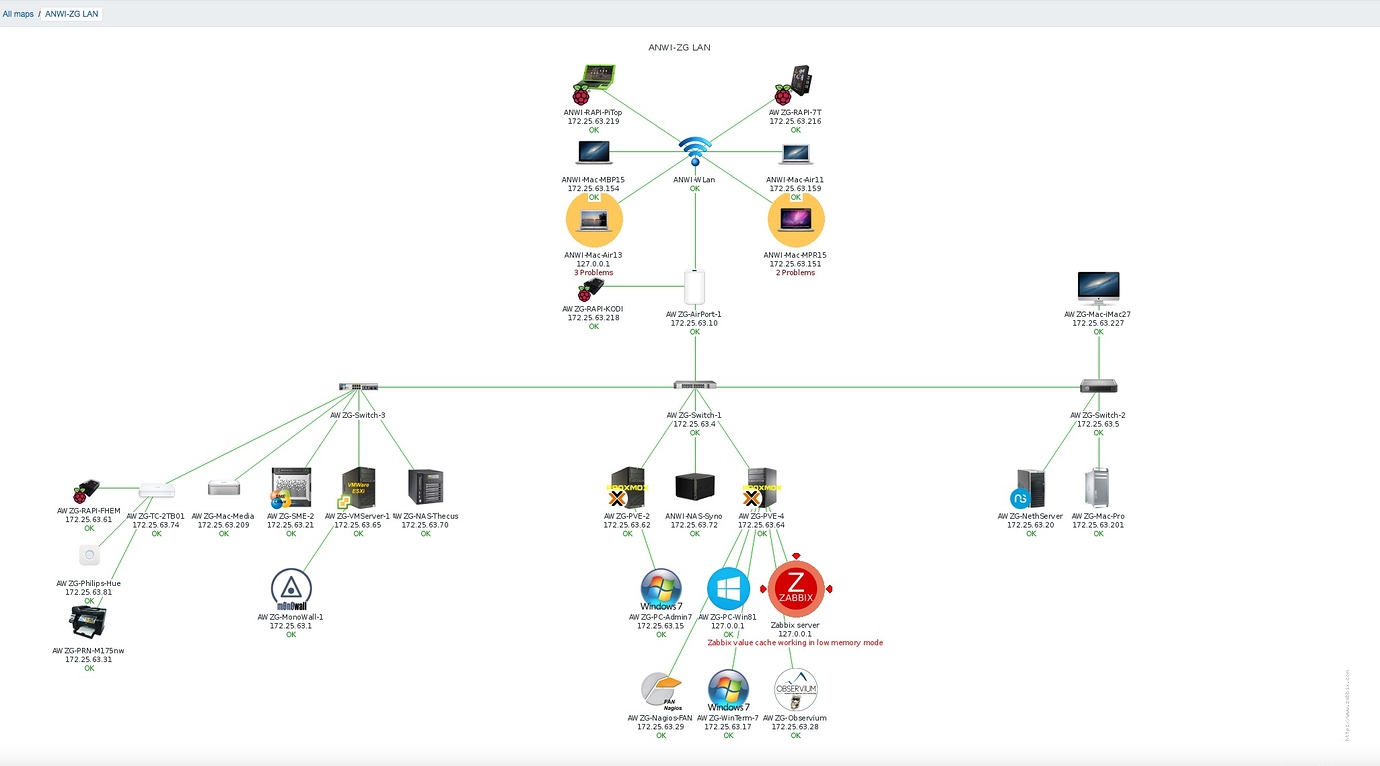Image resolution: width=1380 pixels, height=766 pixels.
Task: Click the AW ZG-Mac-iMac27 host icon
Action: tap(1097, 284)
